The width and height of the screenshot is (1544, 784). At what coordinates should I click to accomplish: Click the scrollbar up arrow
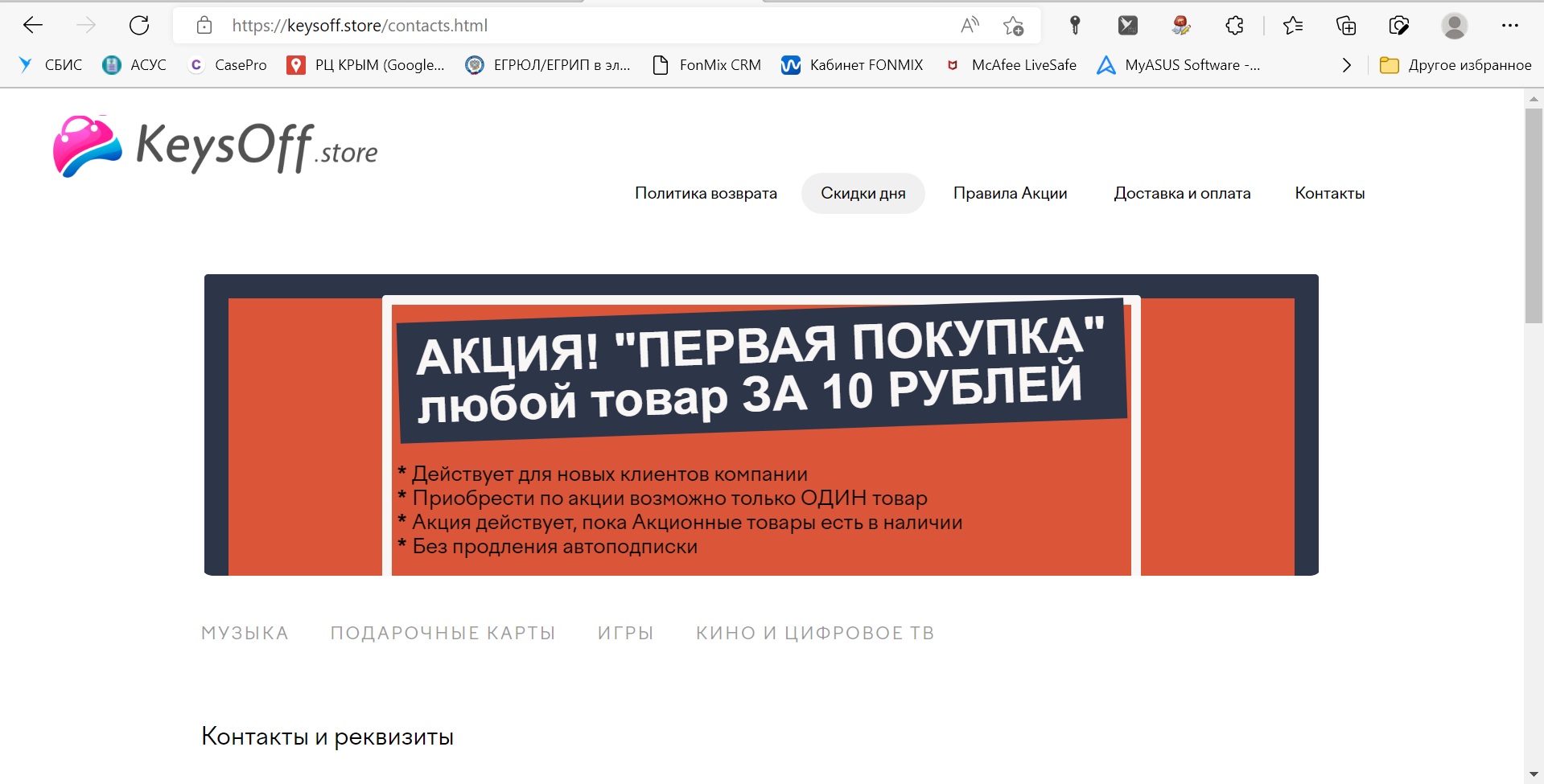(x=1534, y=98)
